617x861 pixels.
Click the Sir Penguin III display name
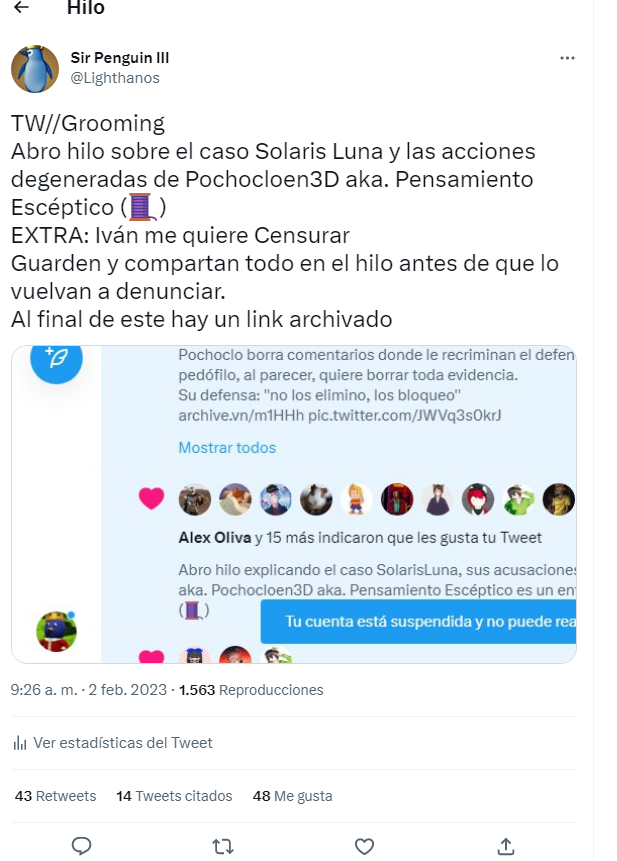point(120,58)
